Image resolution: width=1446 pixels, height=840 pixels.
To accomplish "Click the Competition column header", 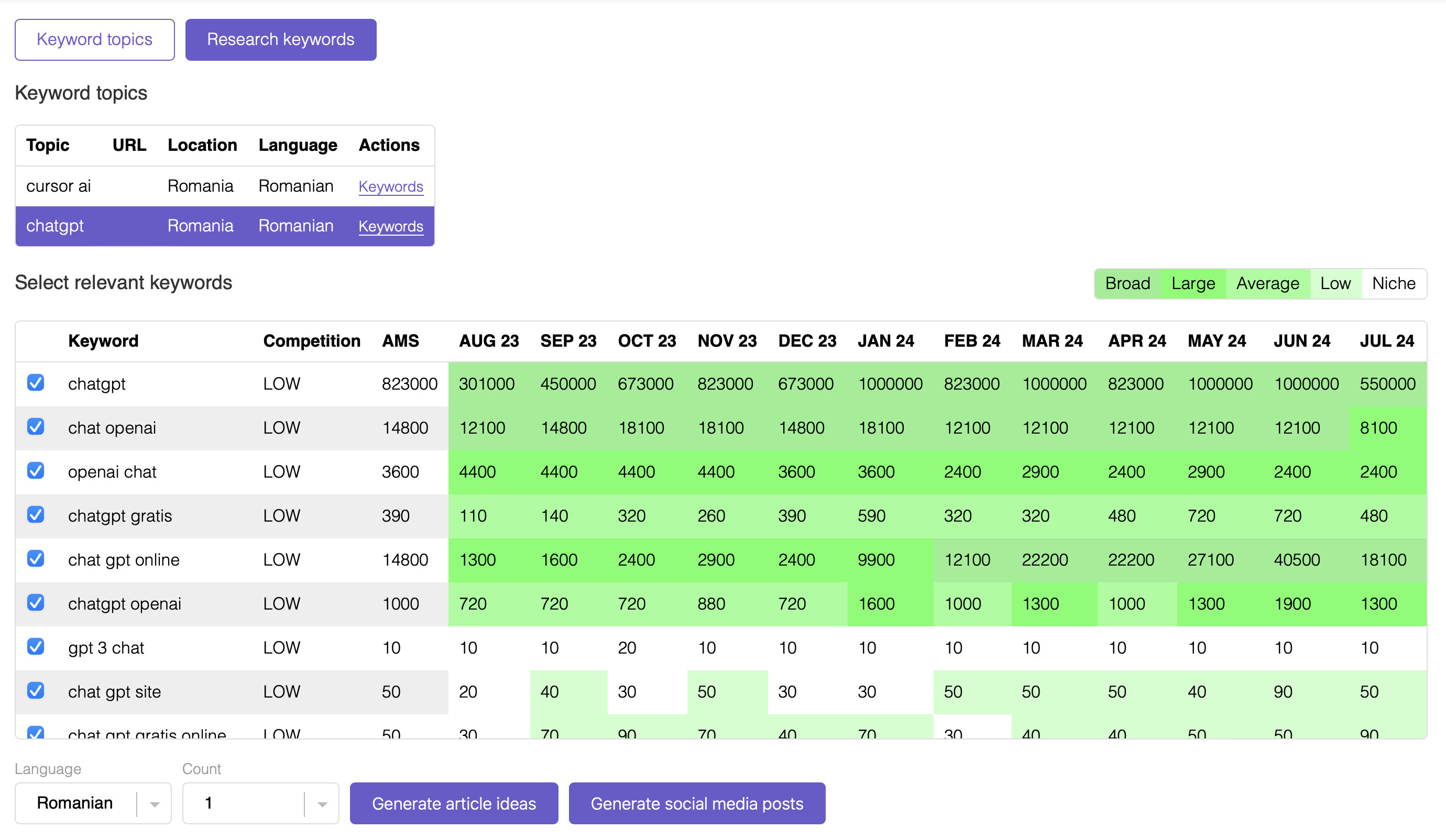I will 312,341.
